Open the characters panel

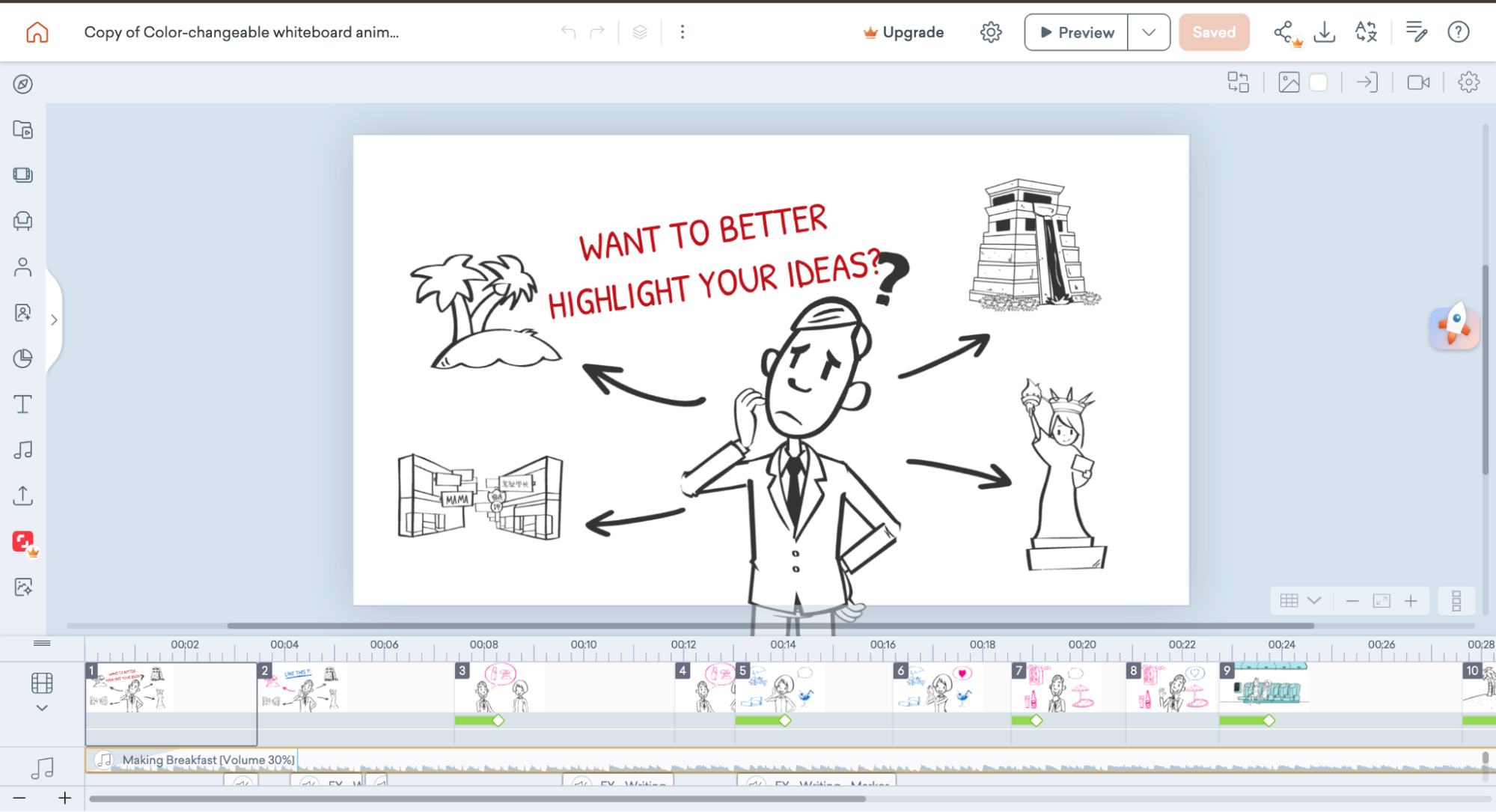pyautogui.click(x=23, y=267)
